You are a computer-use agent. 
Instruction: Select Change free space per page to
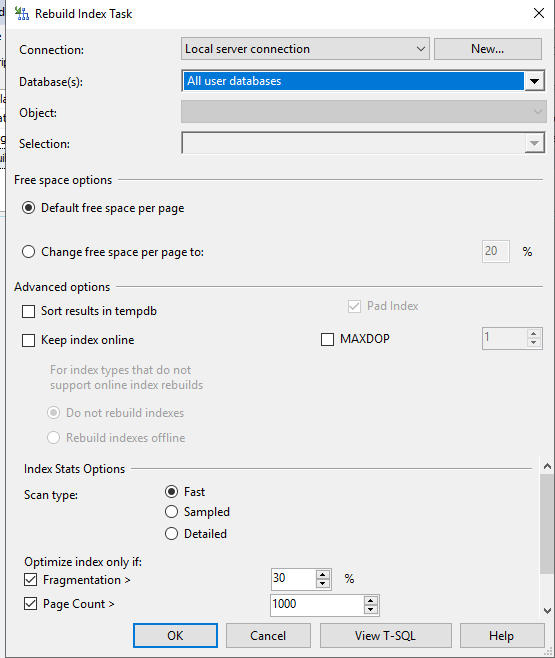(x=29, y=252)
